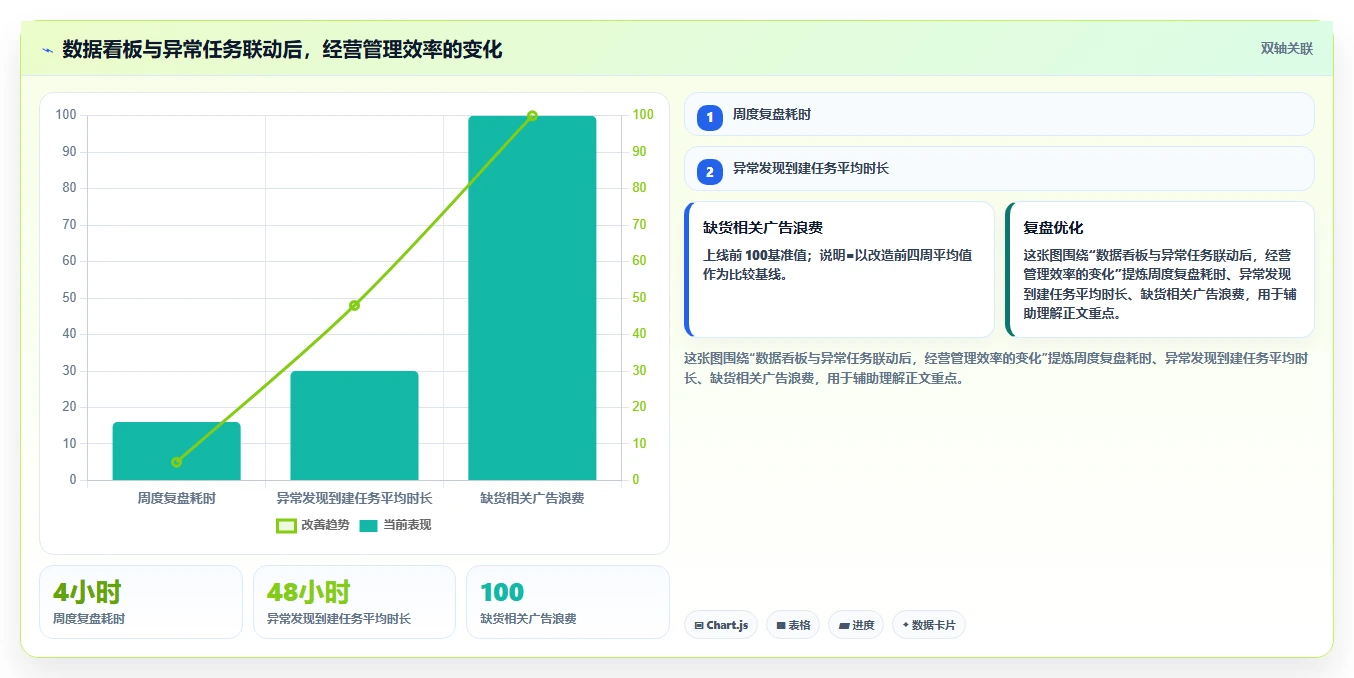Click the 复盘优化 card body text
This screenshot has height=678, width=1354.
1160,284
